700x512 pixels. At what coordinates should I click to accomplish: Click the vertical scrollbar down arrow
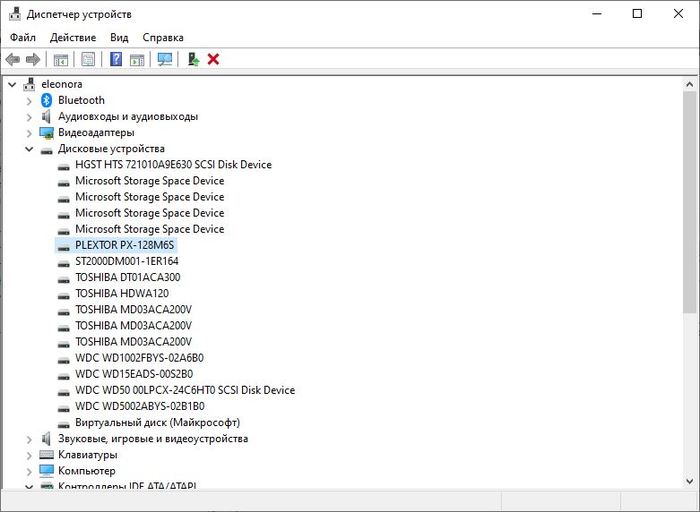tap(690, 481)
